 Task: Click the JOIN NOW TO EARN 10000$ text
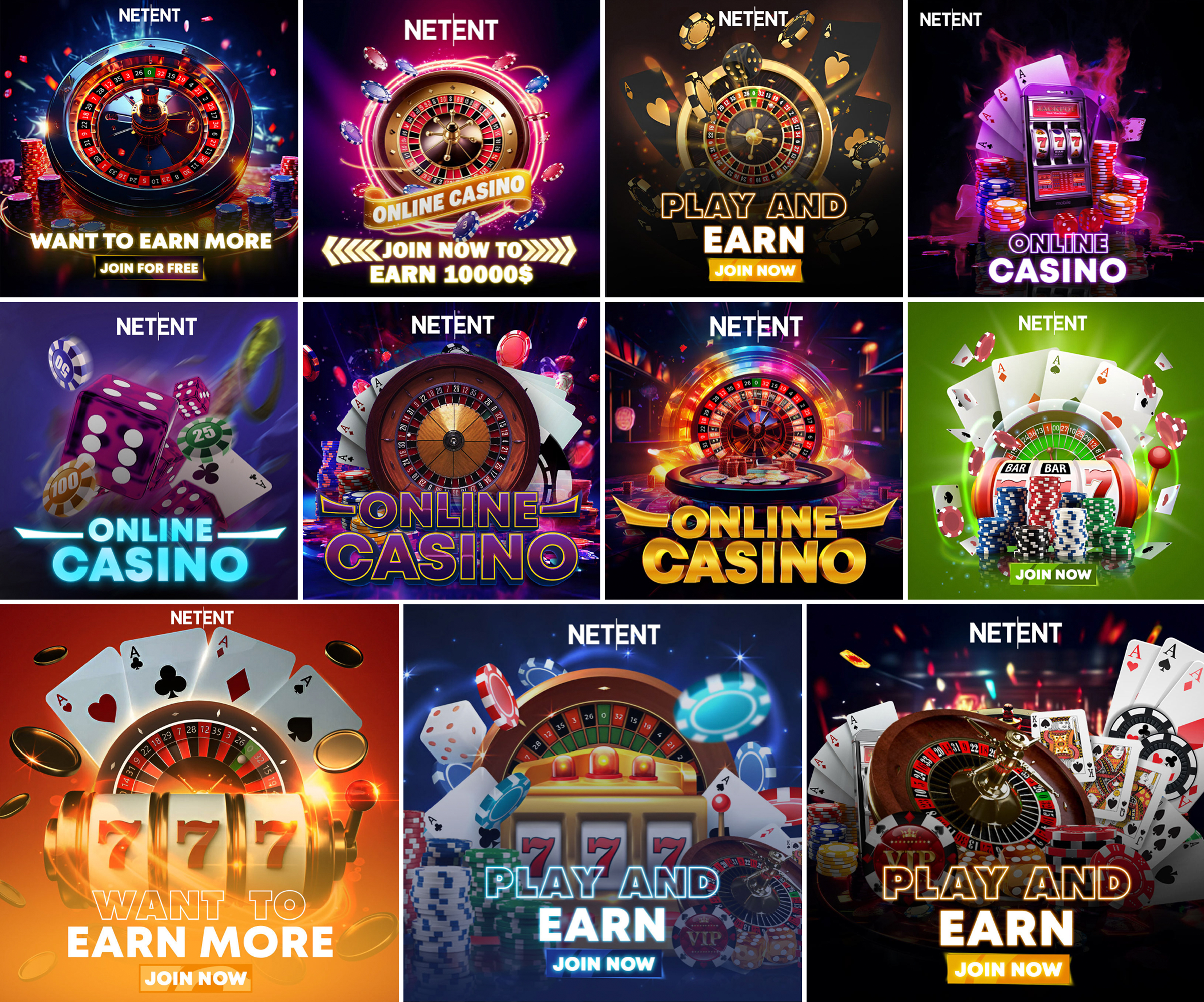(x=451, y=262)
